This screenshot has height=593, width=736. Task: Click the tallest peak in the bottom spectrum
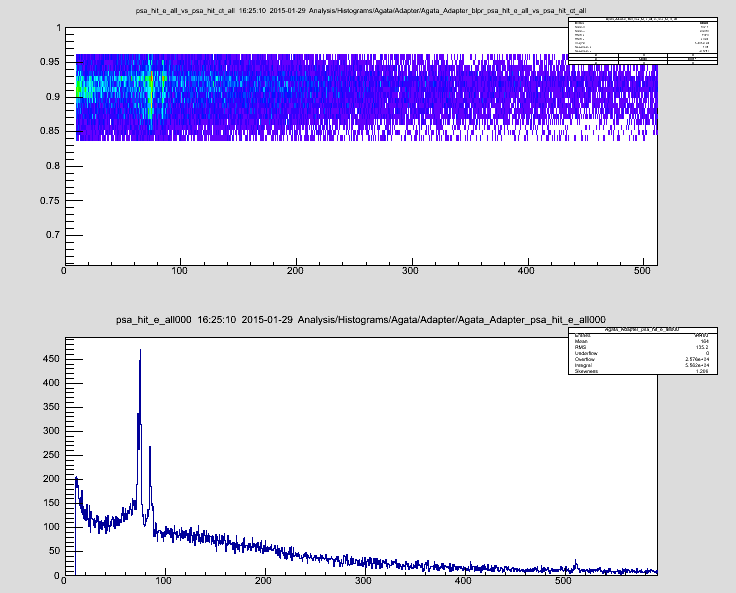point(140,352)
